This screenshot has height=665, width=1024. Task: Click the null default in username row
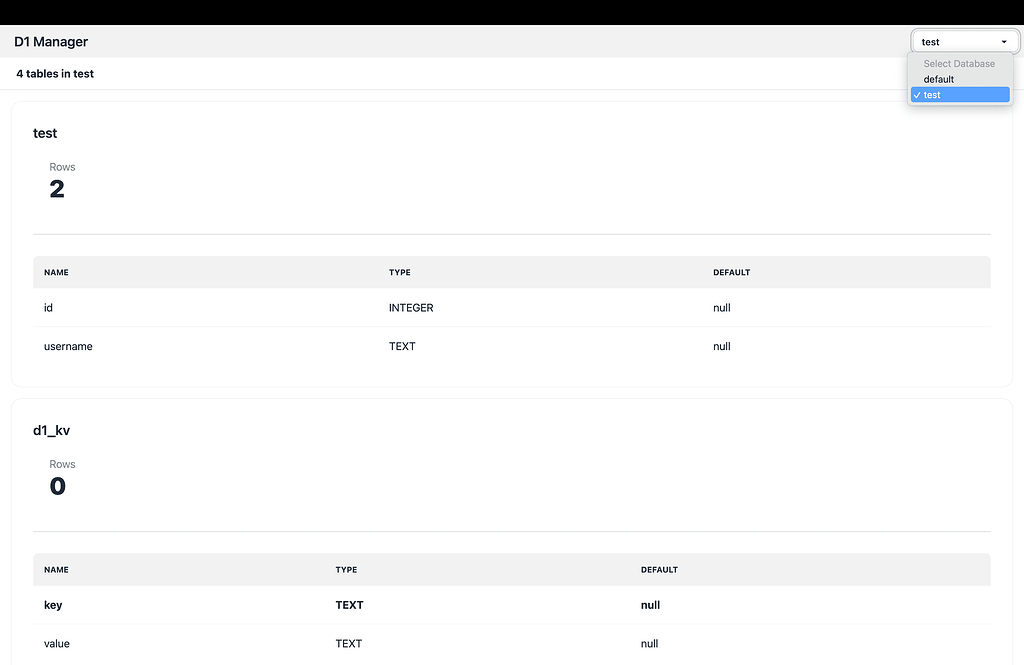pyautogui.click(x=722, y=346)
